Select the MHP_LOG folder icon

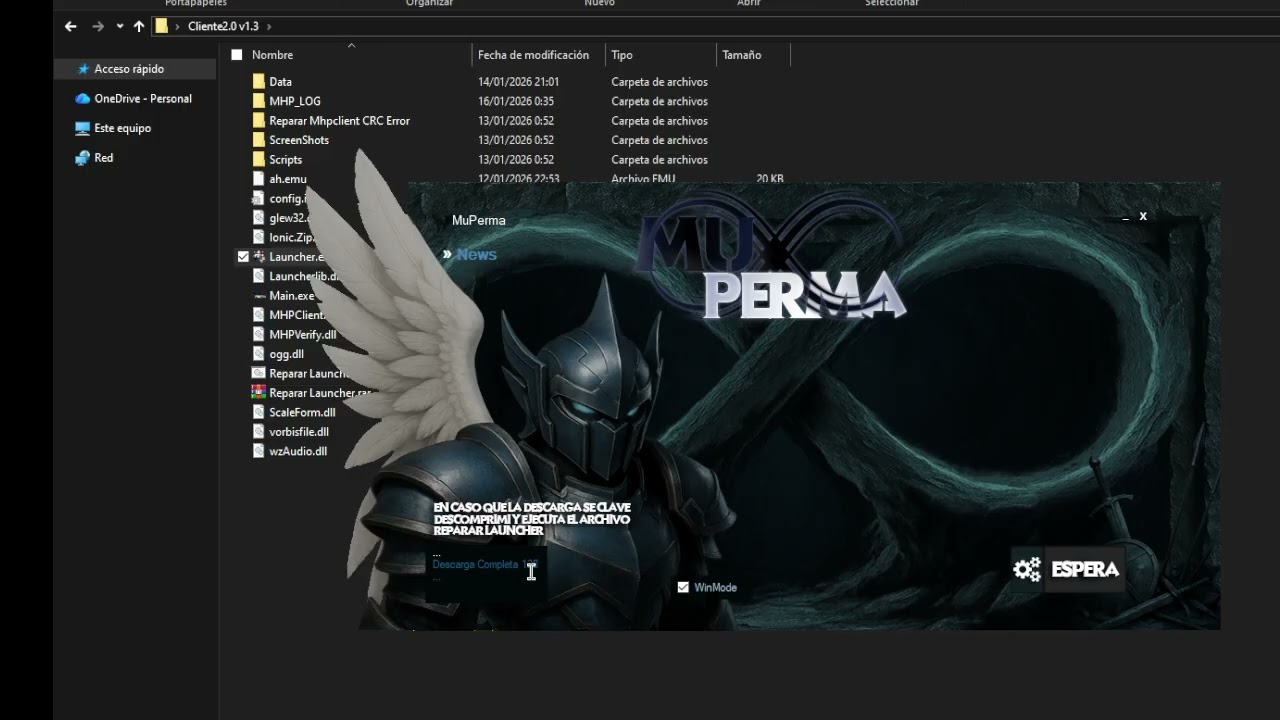(x=259, y=101)
